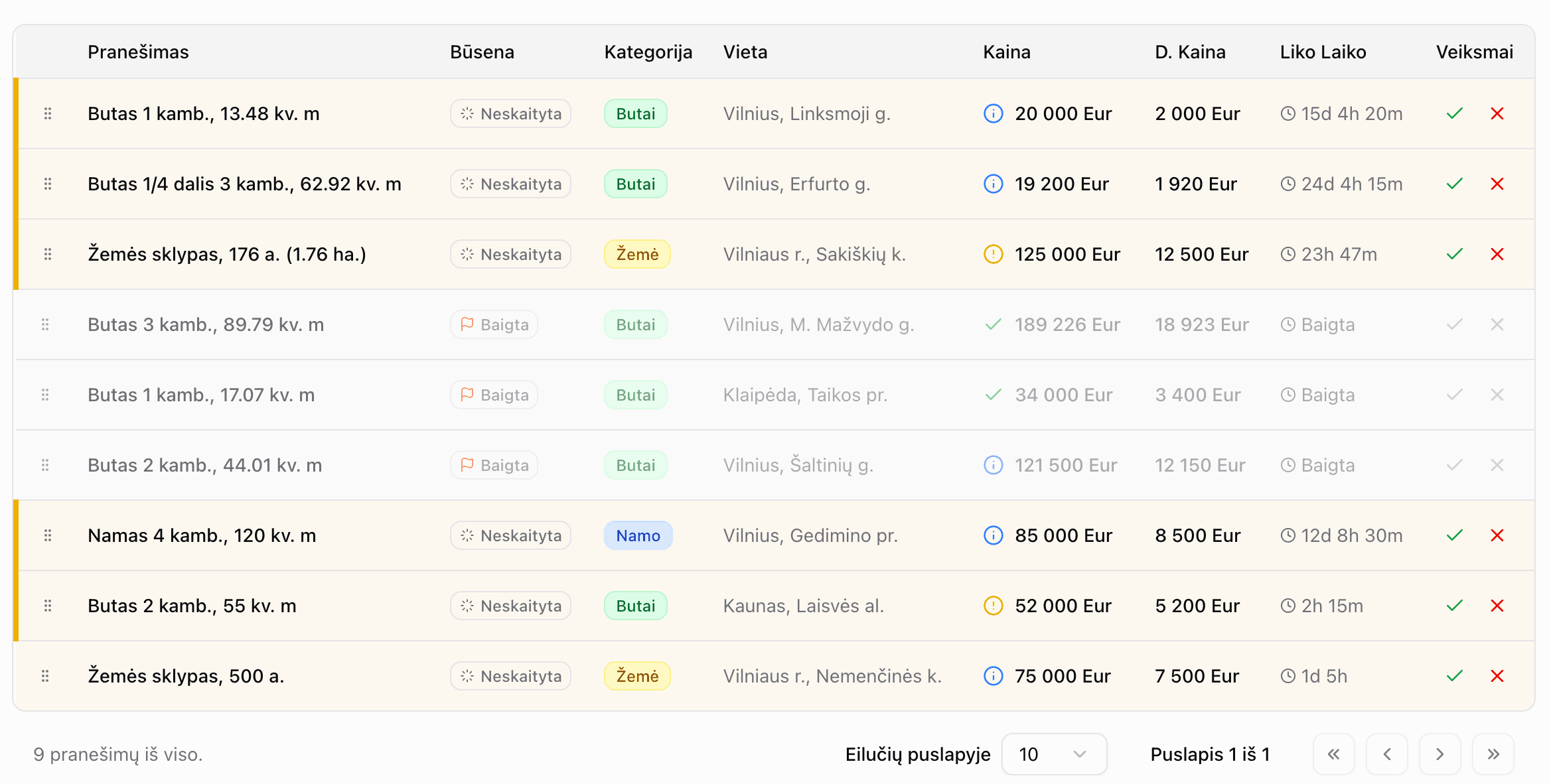Approve the Nemenčinės k. land plot
Screen dimensions: 1549x784
coord(1454,676)
